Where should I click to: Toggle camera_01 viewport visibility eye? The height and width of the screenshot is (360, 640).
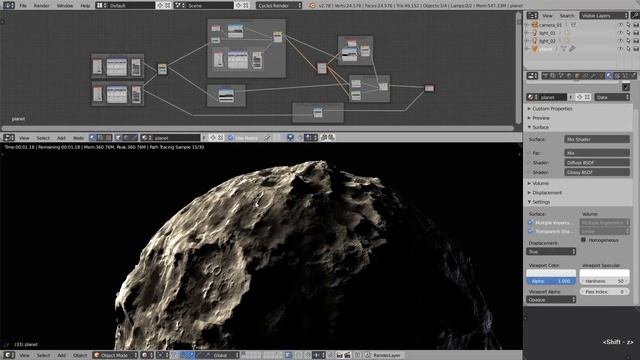(620, 25)
